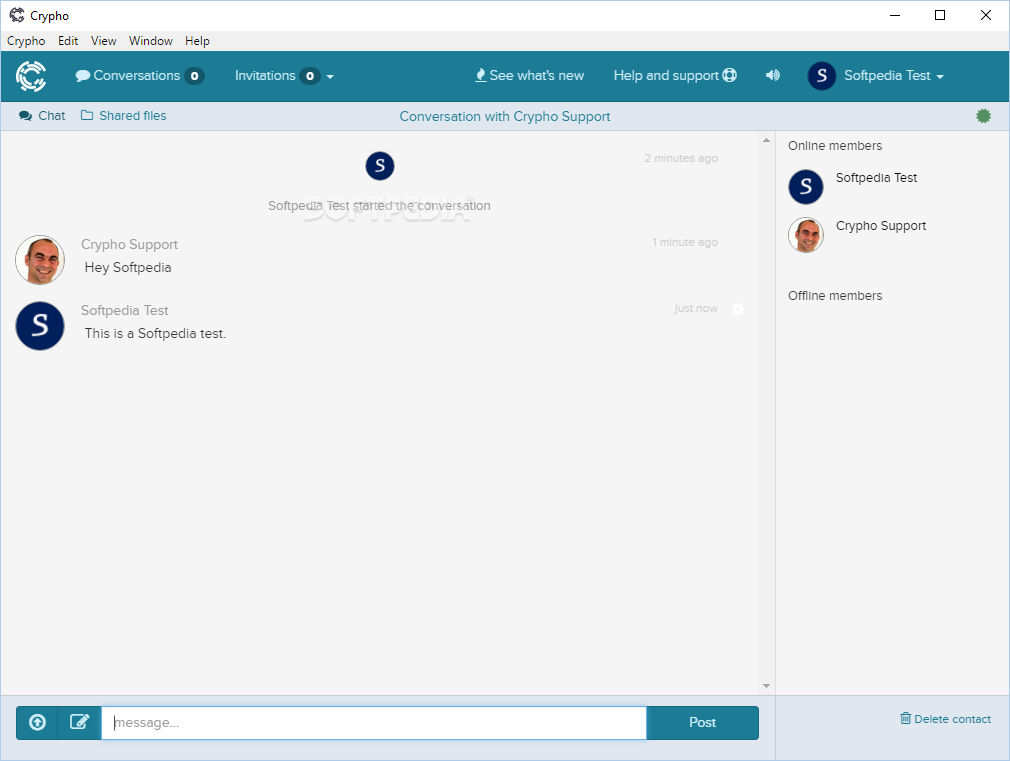Screen dimensions: 1010x761
Task: Open the Window menu
Action: pos(151,41)
